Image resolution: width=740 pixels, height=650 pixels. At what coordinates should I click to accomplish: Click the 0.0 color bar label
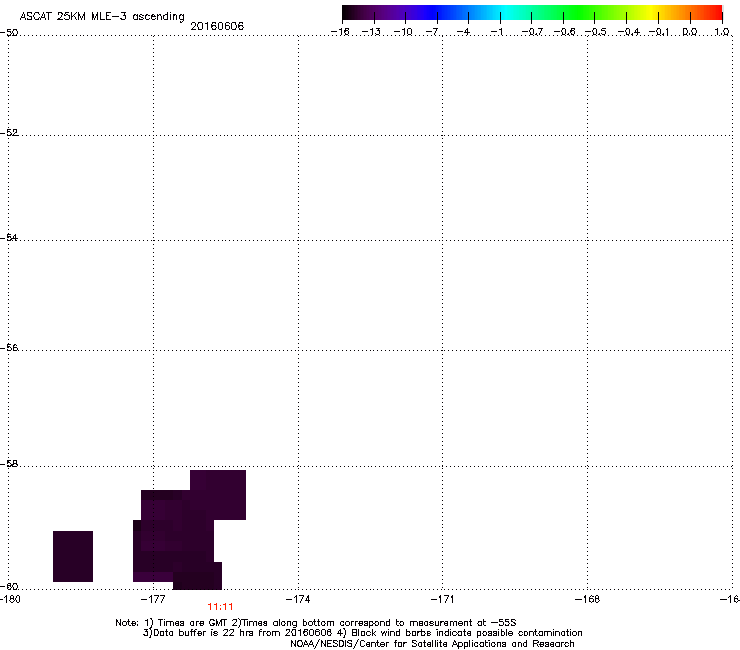[690, 32]
